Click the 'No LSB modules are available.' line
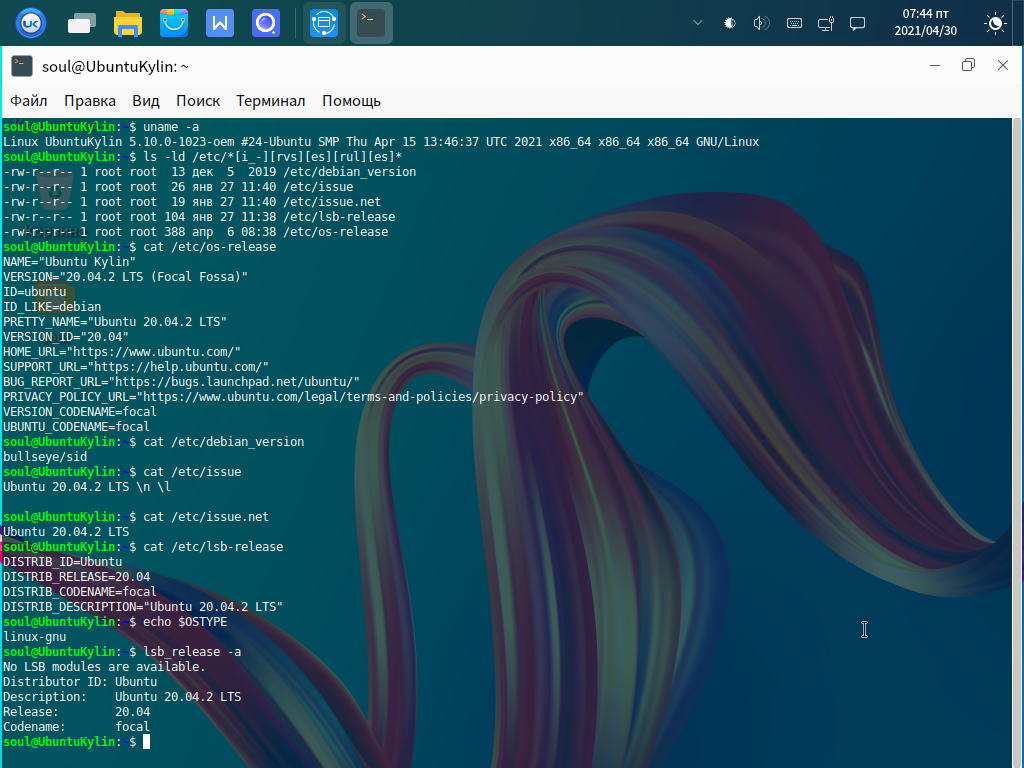The width and height of the screenshot is (1024, 768). [x=104, y=667]
